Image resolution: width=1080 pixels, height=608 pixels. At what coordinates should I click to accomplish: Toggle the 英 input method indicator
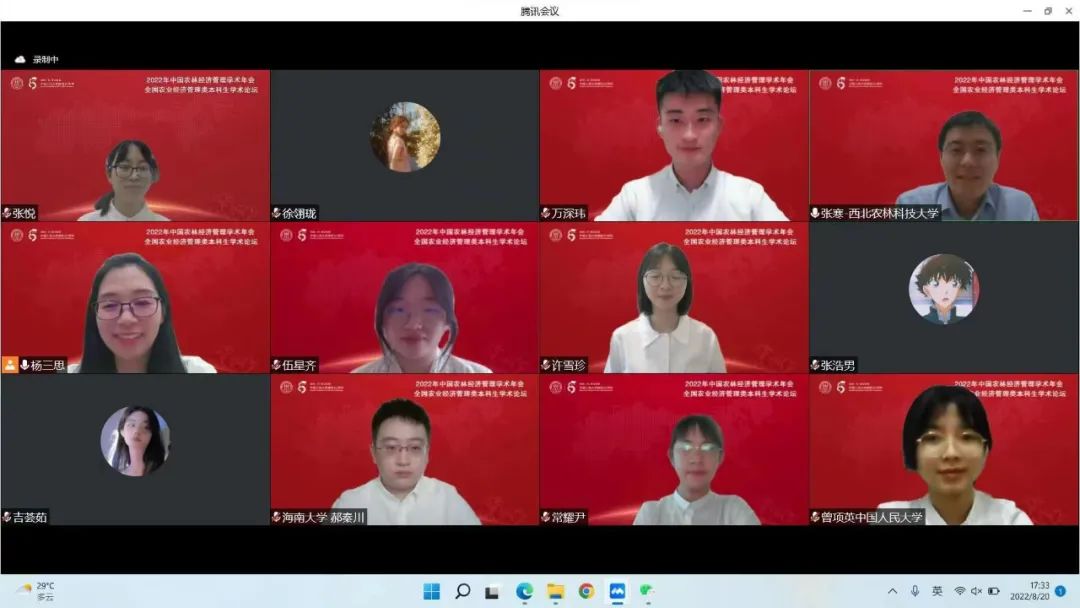pyautogui.click(x=937, y=591)
